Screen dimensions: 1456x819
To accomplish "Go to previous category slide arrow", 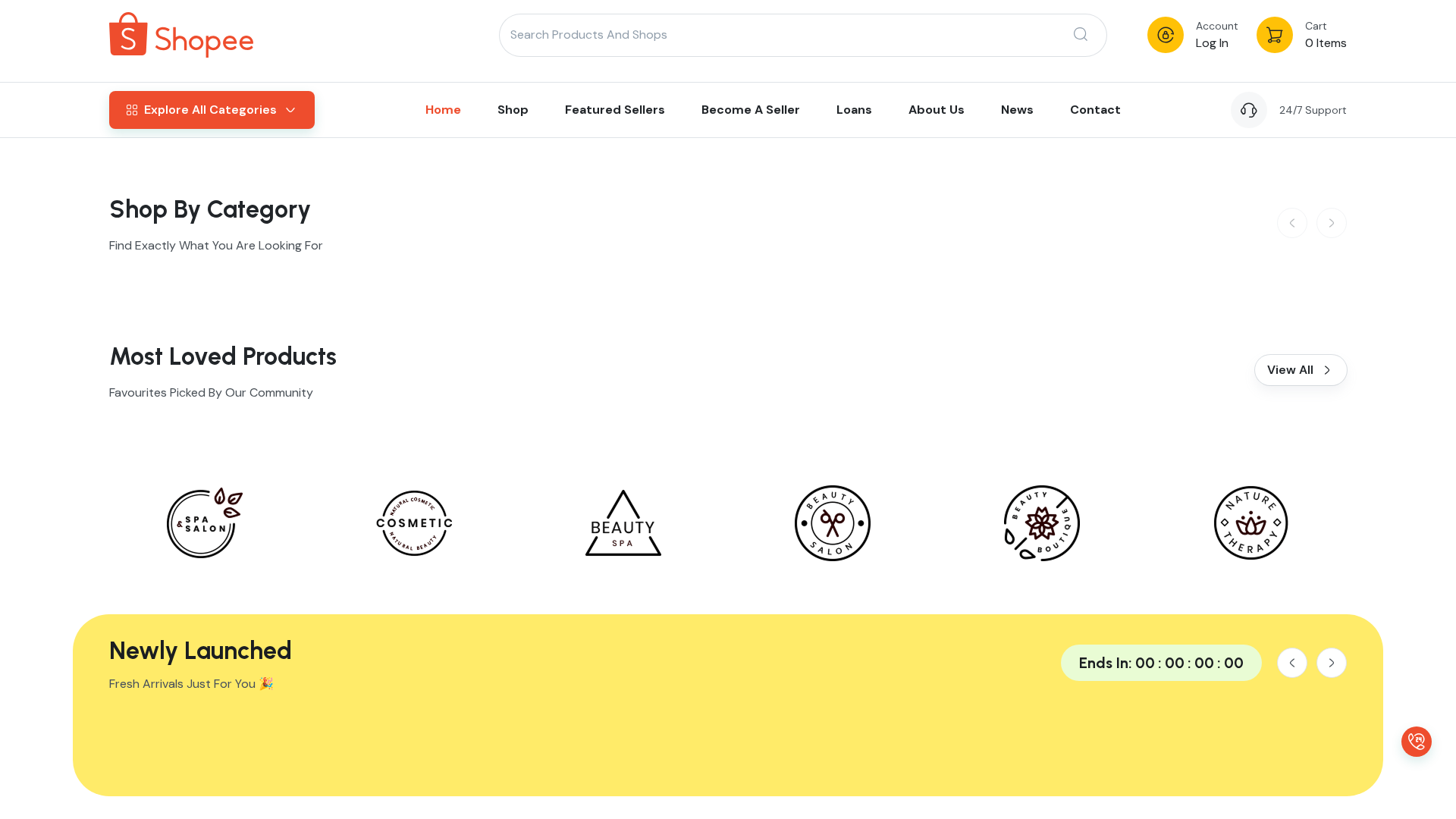I will [1292, 223].
